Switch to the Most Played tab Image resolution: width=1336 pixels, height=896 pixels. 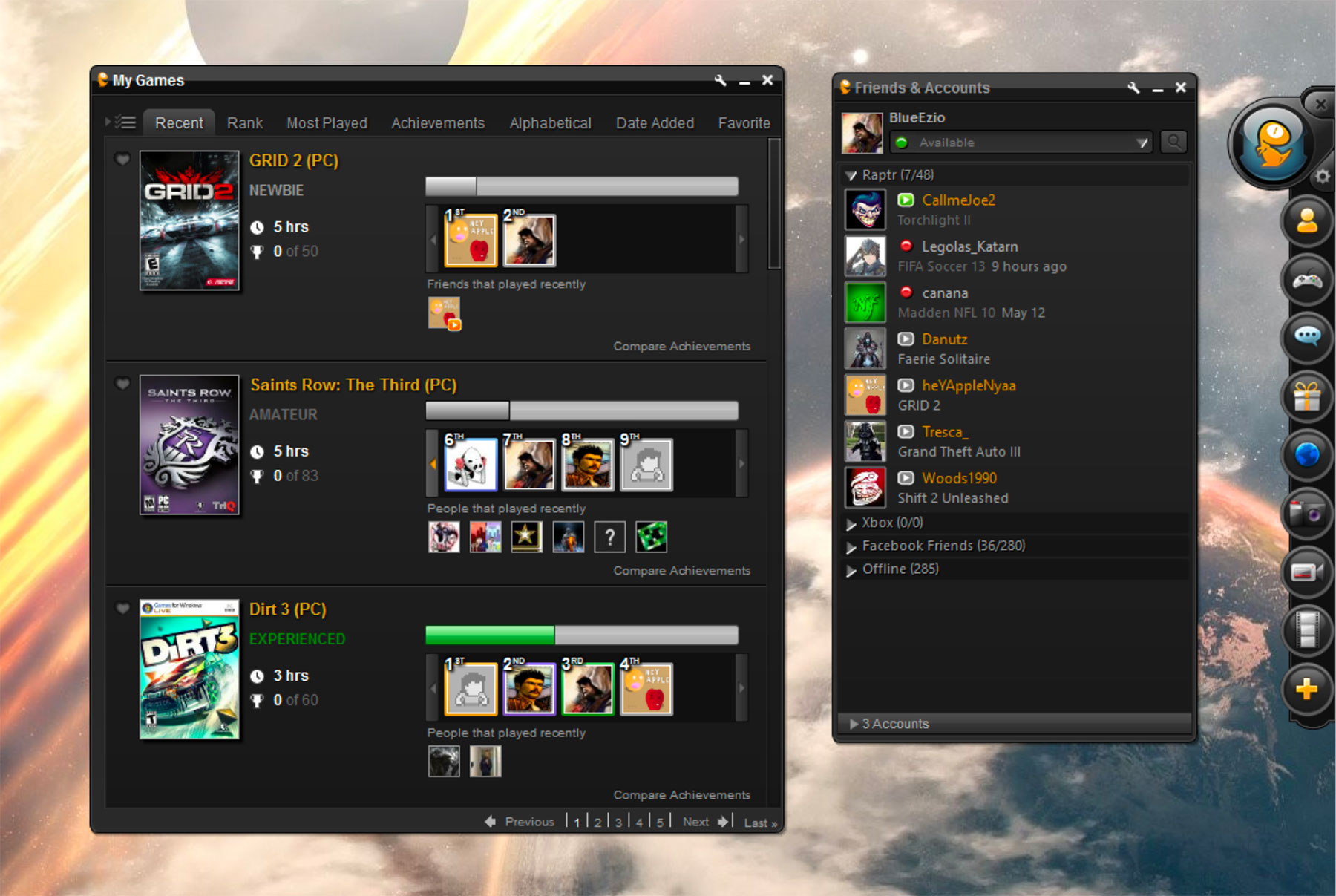327,123
